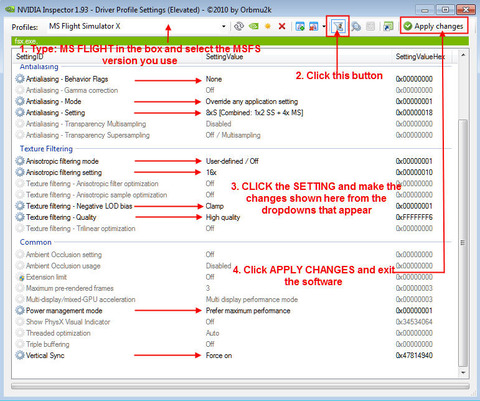Click the NVIDIA Inspector title bar app icon
Viewport: 480px width, 401px height.
10,10
